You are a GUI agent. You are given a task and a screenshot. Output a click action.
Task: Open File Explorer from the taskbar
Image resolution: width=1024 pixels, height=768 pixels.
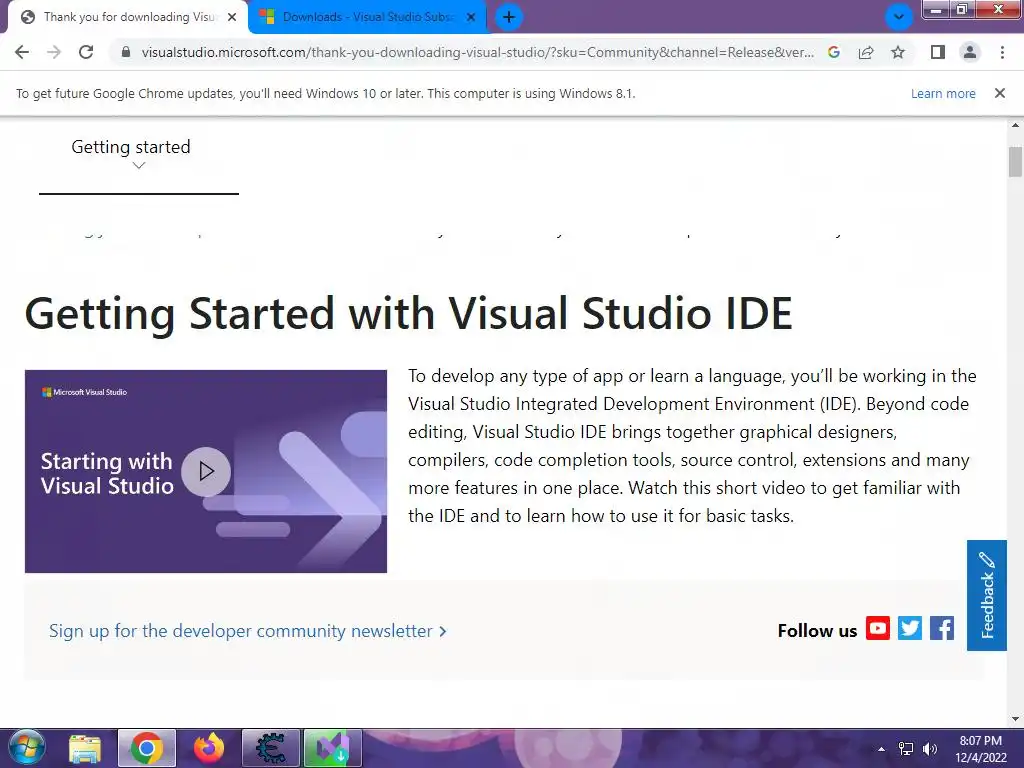pyautogui.click(x=85, y=748)
